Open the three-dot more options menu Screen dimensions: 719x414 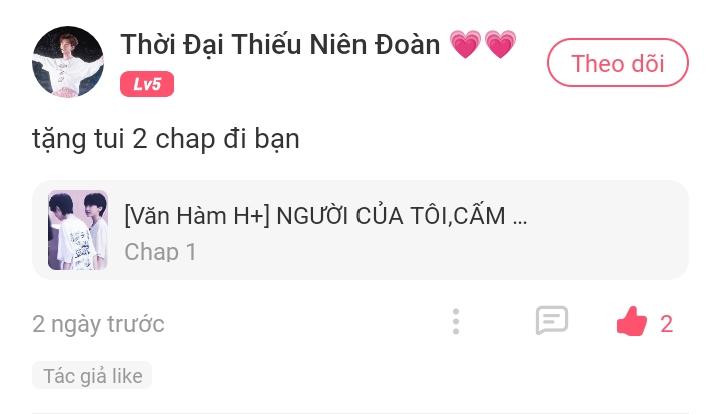tap(456, 321)
